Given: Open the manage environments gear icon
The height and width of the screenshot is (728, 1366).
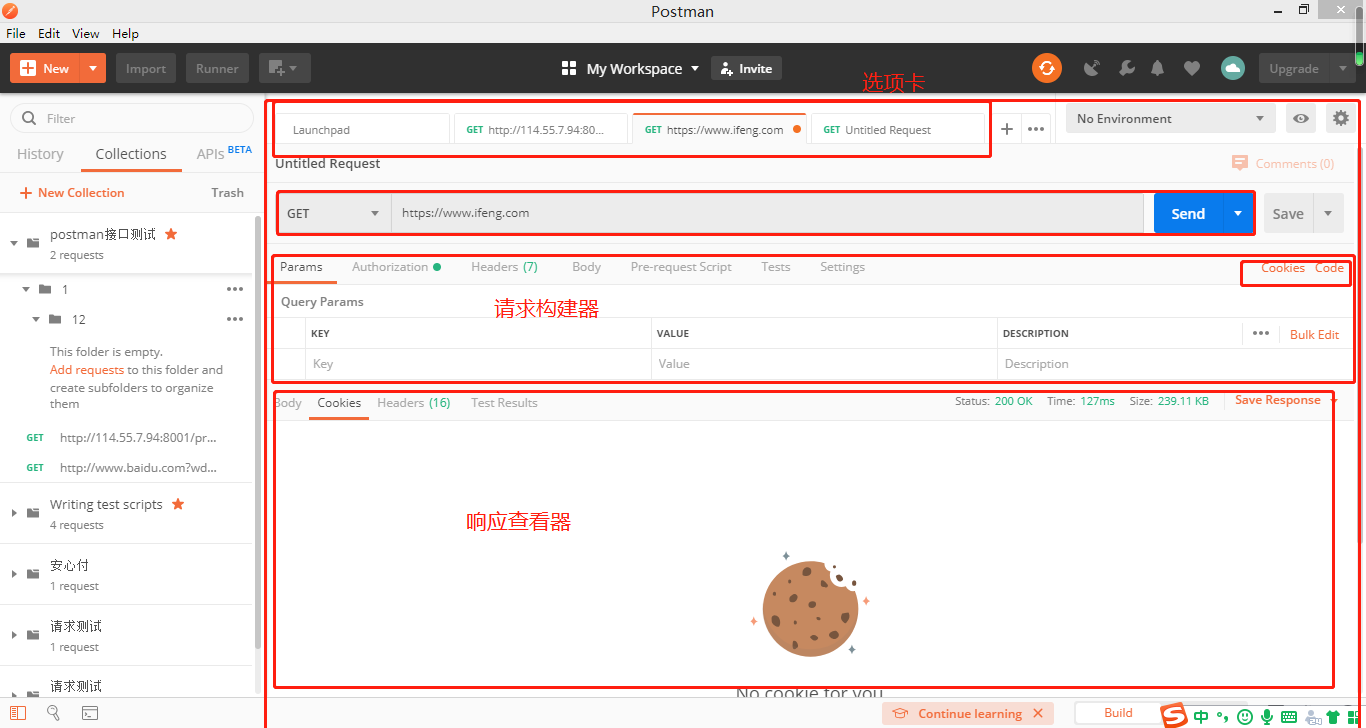Looking at the screenshot, I should [1341, 118].
